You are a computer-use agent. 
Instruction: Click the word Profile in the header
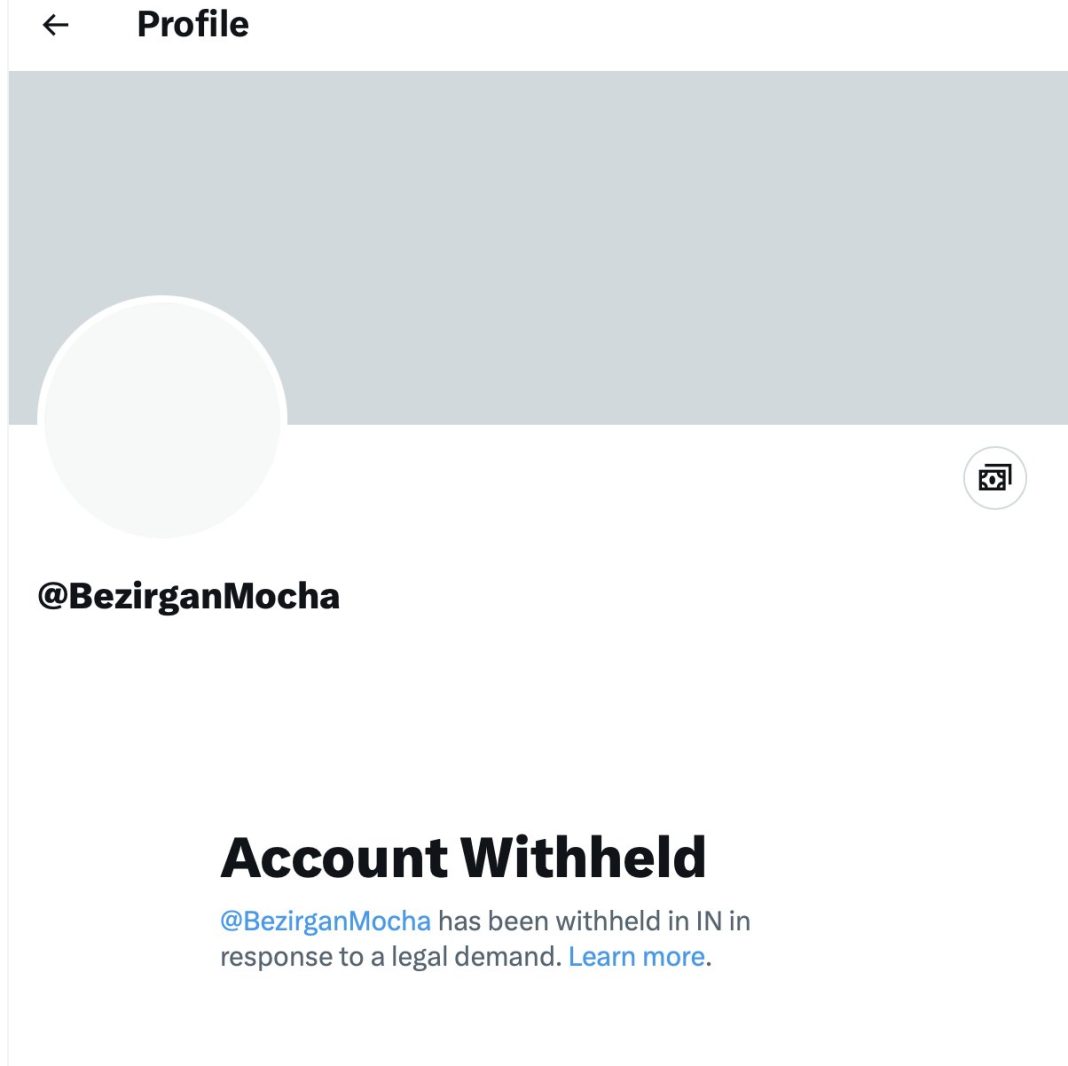point(192,25)
